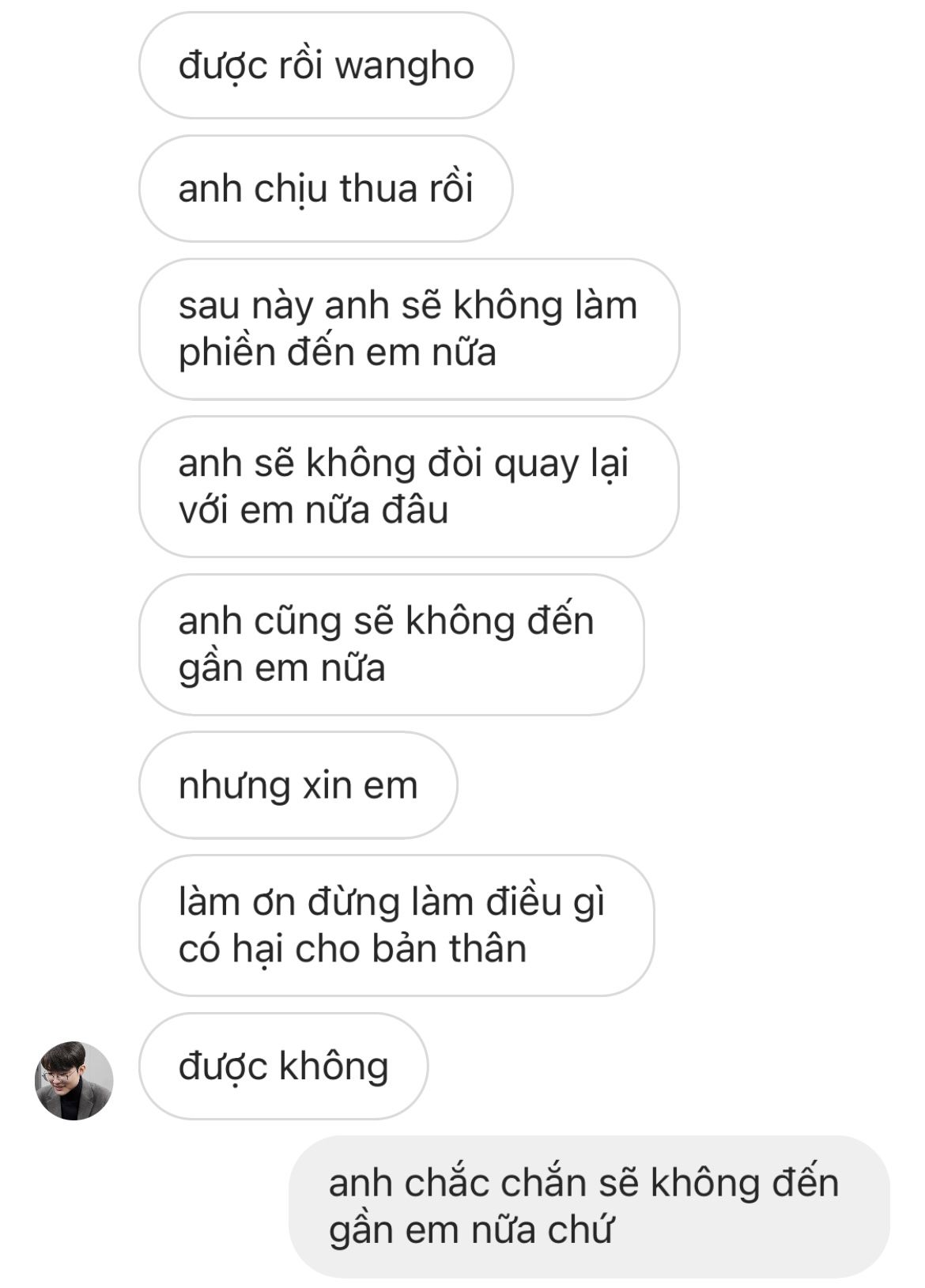Click the line 'gần em nữa chứ'
Image resolution: width=925 pixels, height=1288 pixels.
[x=470, y=1232]
